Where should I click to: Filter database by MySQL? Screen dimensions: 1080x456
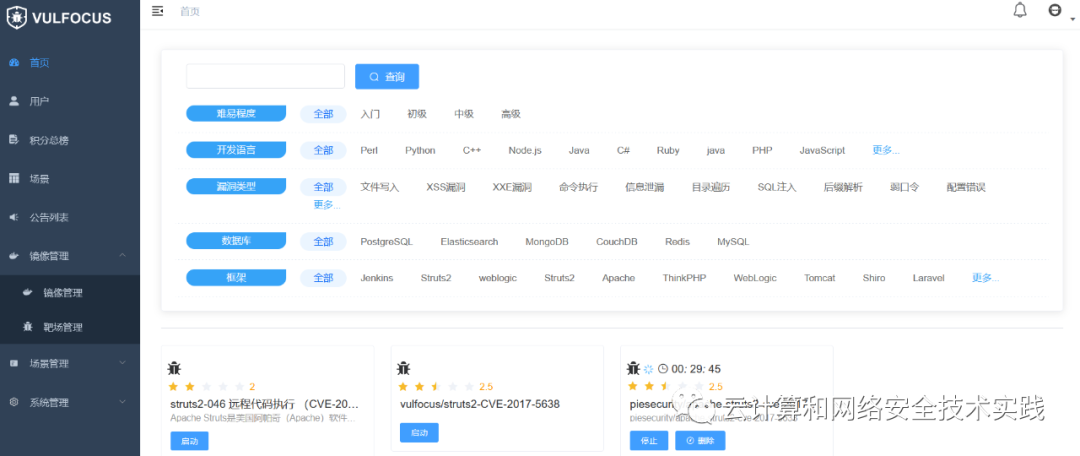(733, 242)
